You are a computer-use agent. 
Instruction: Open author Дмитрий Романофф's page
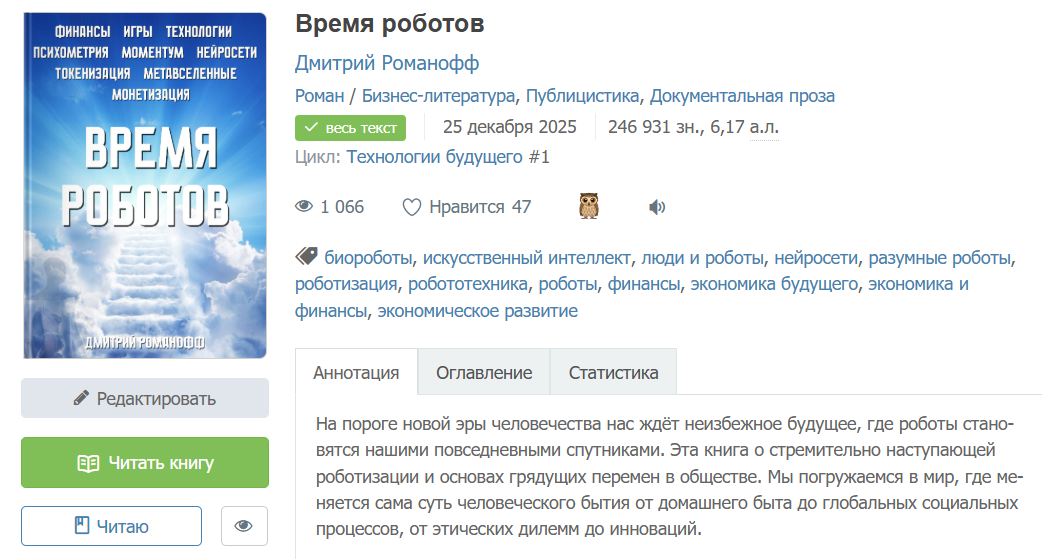[387, 63]
